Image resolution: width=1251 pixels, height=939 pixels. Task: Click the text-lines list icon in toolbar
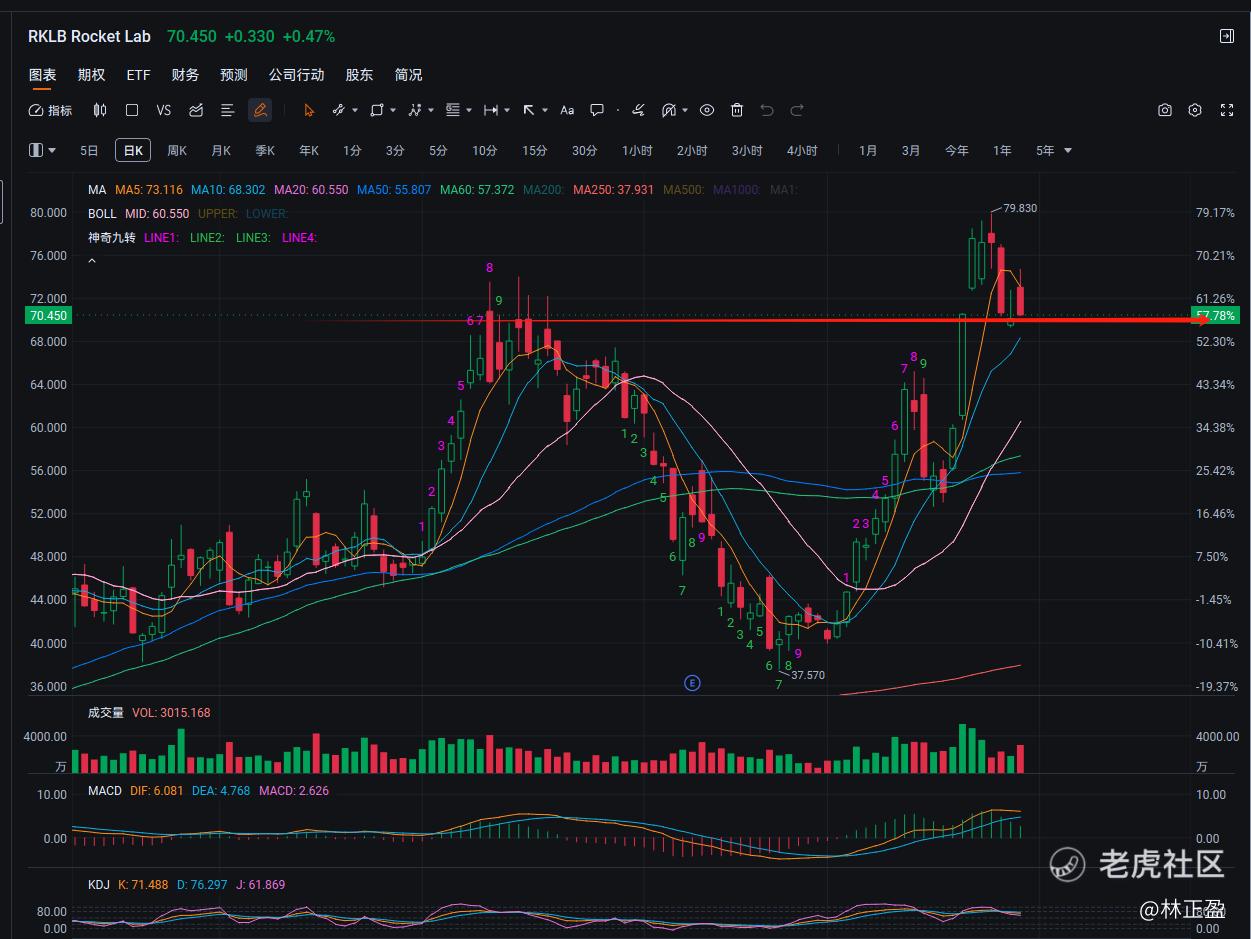227,110
